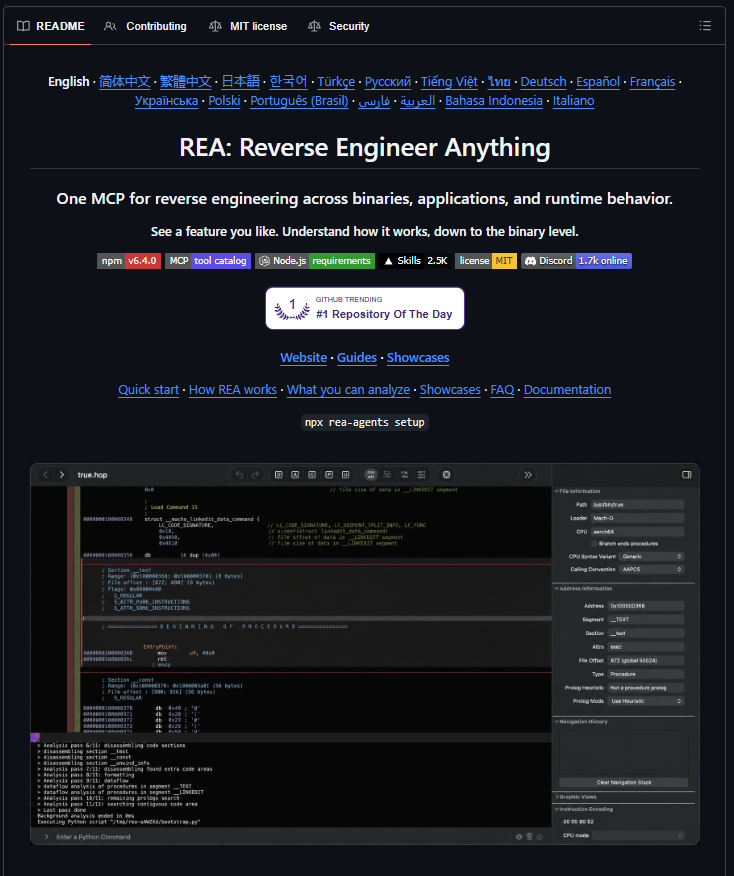Switch README to 简体中文

coord(125,82)
